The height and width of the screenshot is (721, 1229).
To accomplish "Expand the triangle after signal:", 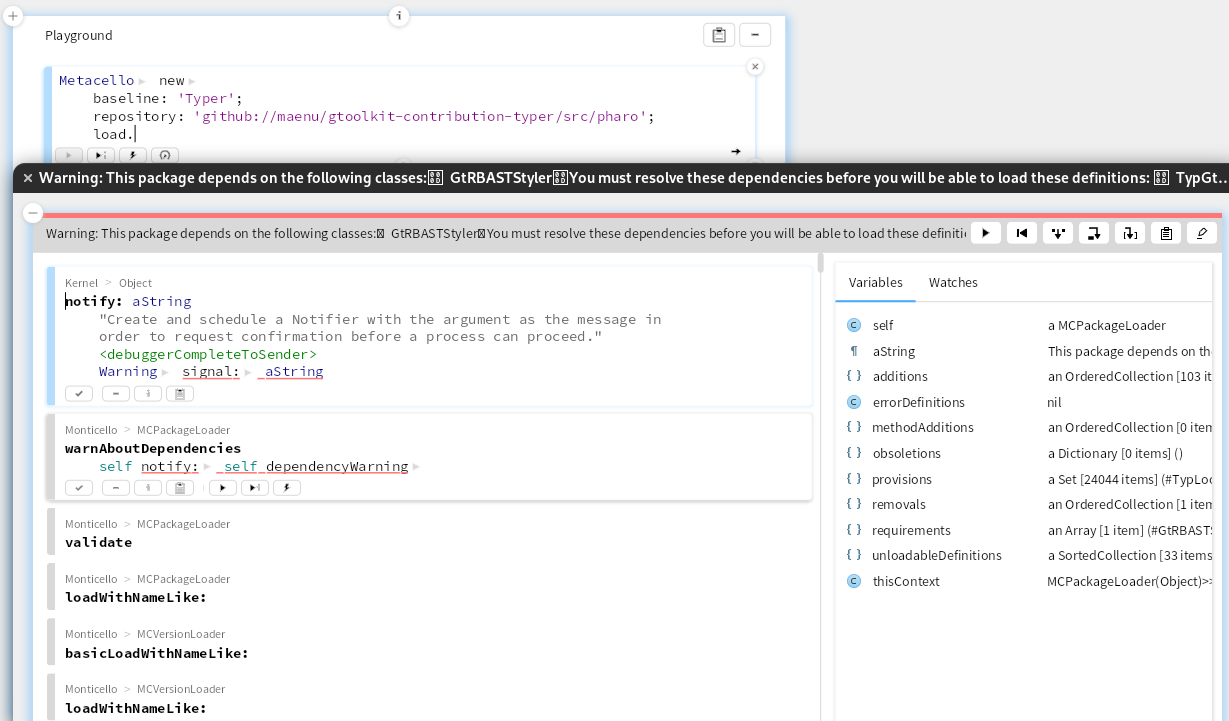I will click(248, 372).
